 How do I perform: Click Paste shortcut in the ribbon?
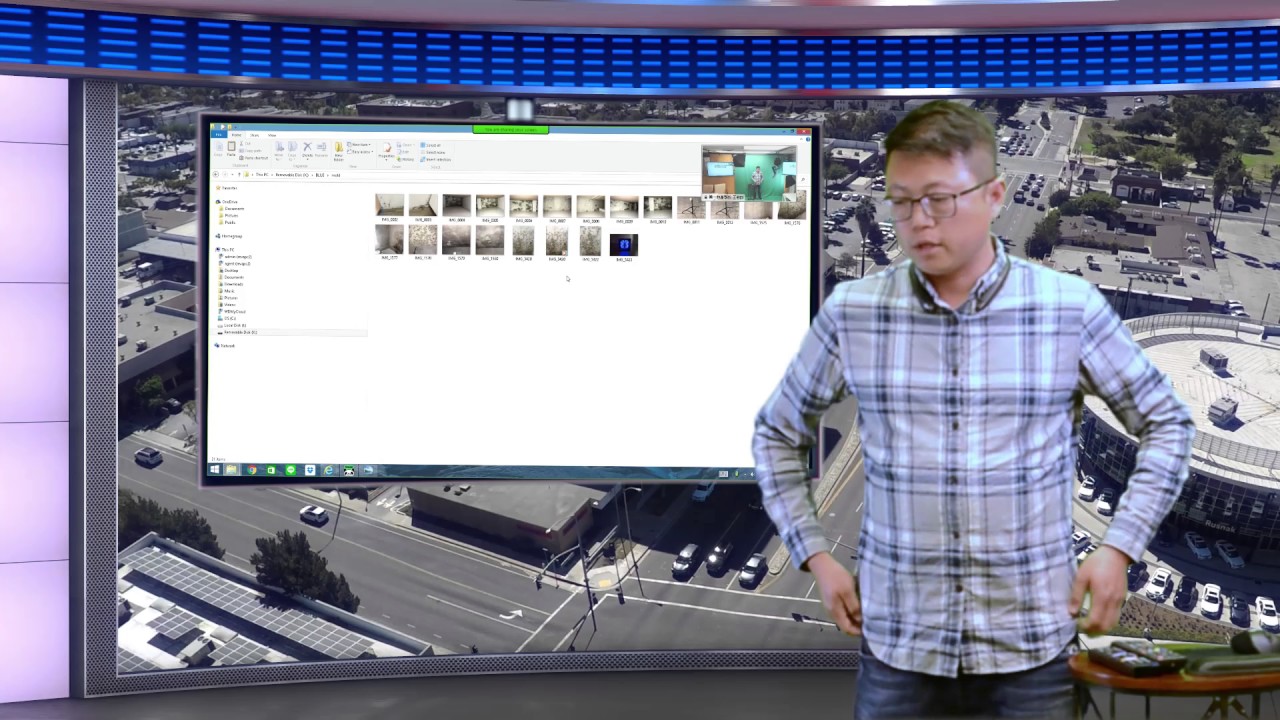(254, 158)
